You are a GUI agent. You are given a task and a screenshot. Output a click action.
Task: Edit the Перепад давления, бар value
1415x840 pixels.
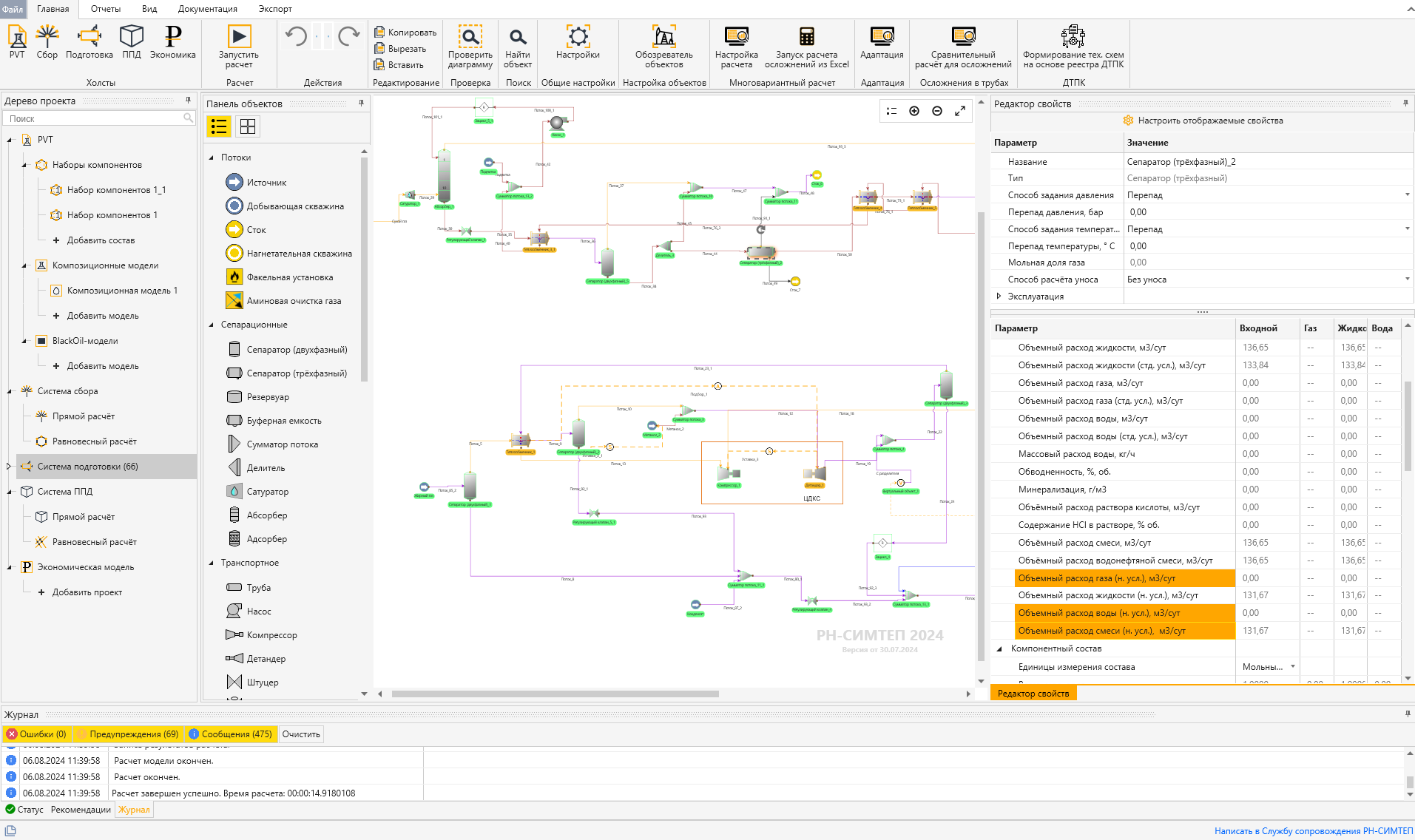click(x=1268, y=212)
